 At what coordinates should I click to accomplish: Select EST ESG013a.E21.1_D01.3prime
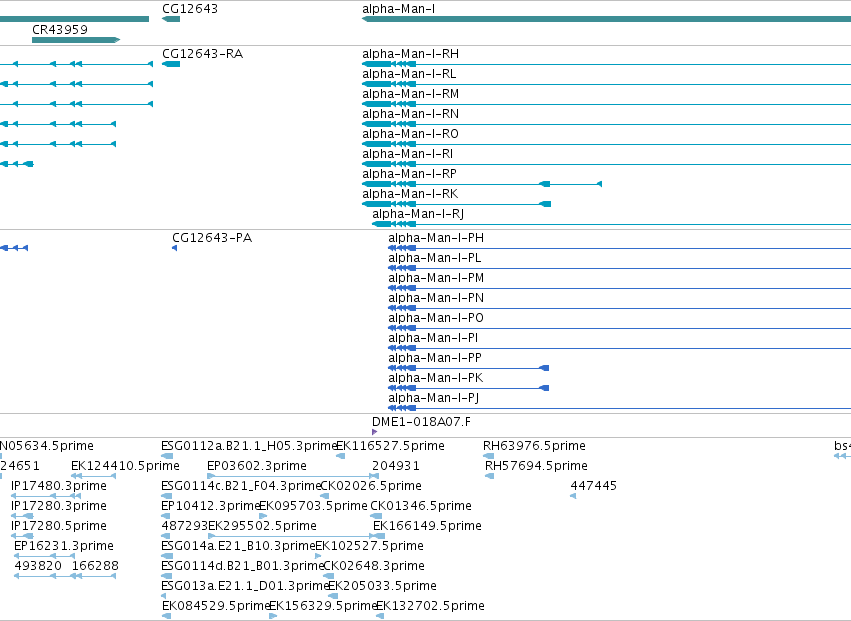tap(245, 587)
